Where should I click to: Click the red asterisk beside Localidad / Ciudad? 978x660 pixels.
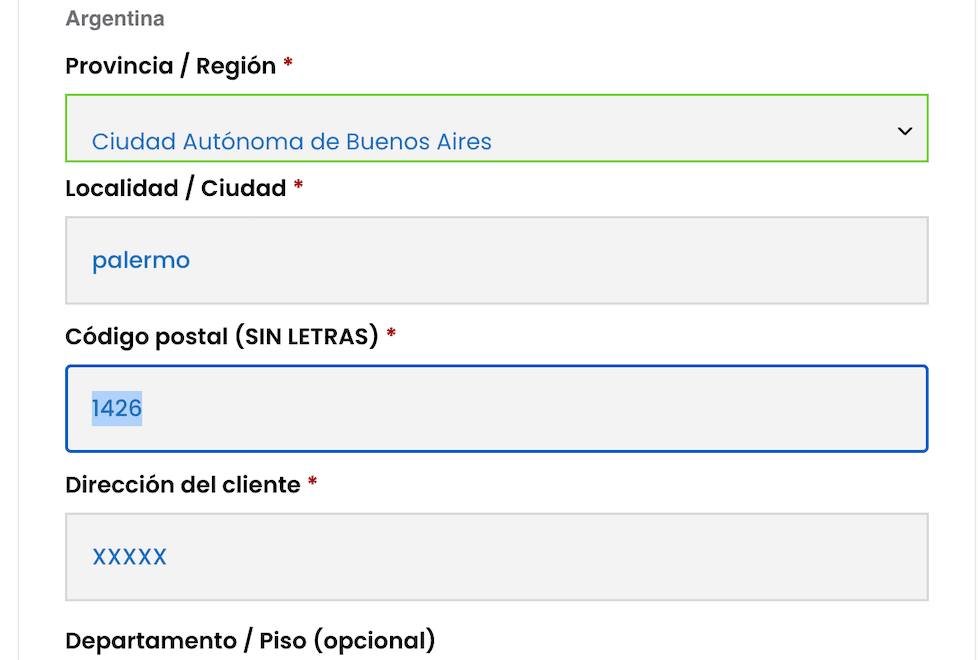click(298, 187)
